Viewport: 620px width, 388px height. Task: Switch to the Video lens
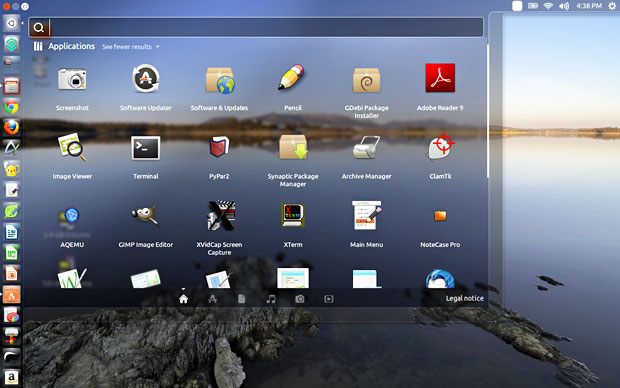(329, 299)
